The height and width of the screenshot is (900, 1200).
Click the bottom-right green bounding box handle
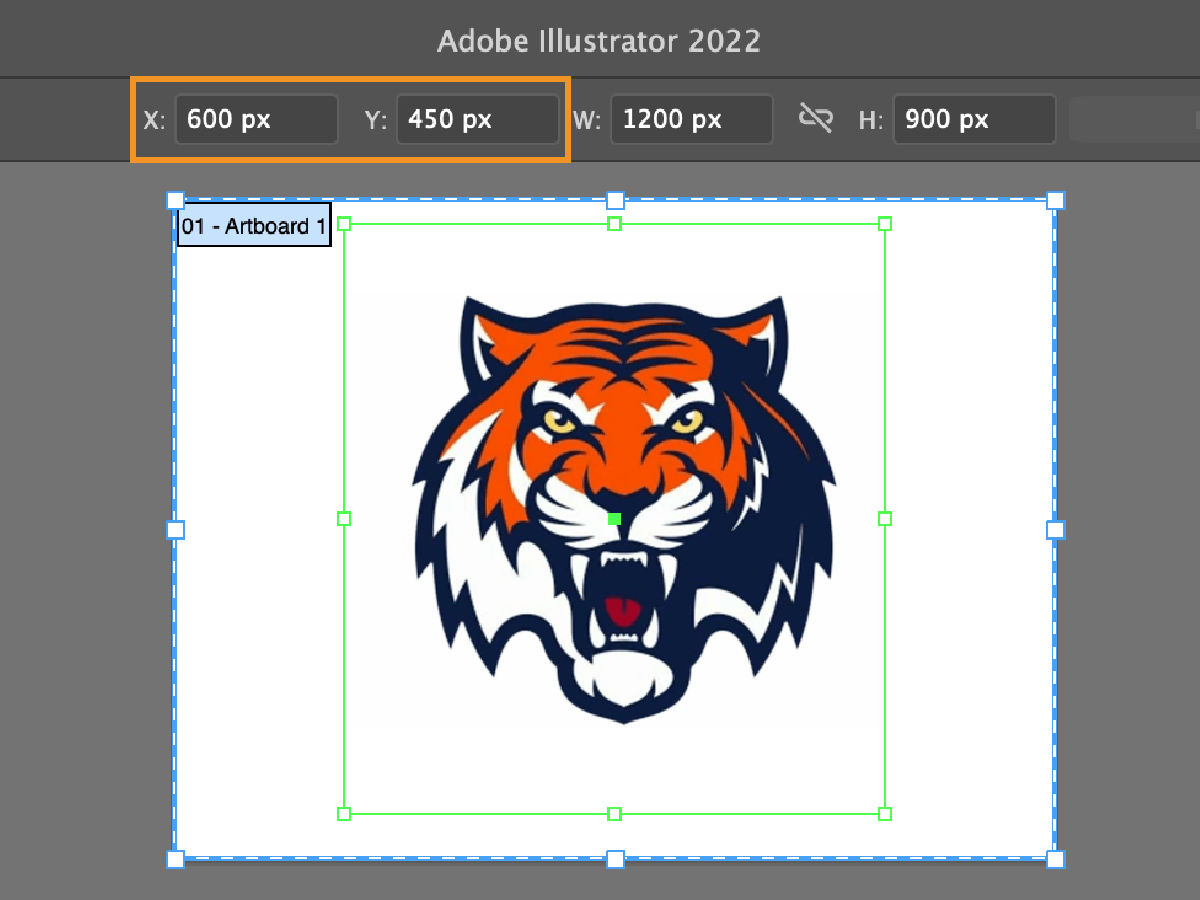click(x=885, y=814)
